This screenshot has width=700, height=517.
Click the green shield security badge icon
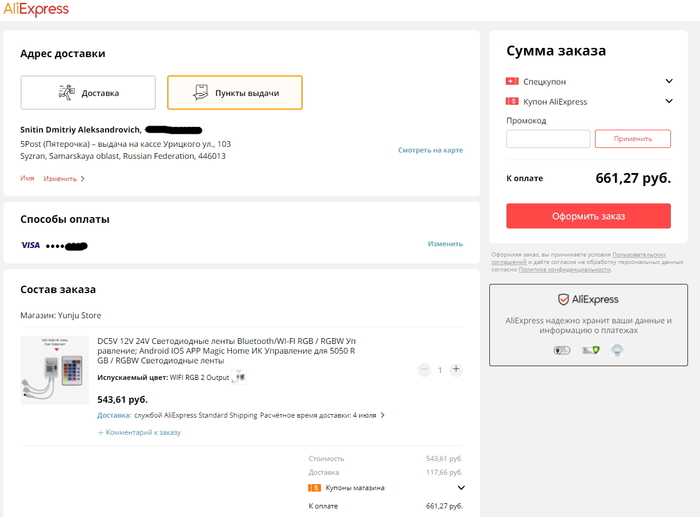(x=591, y=350)
